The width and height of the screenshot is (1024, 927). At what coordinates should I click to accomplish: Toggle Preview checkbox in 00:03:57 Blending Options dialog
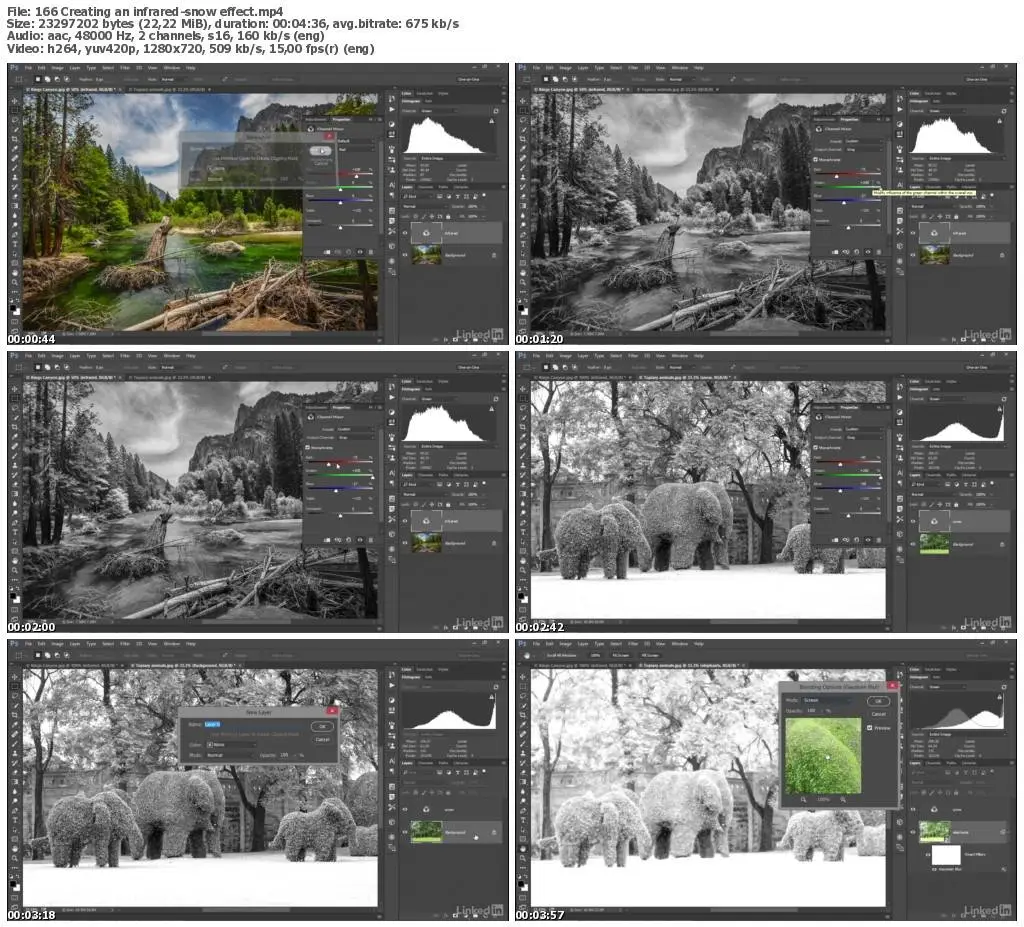tap(869, 728)
